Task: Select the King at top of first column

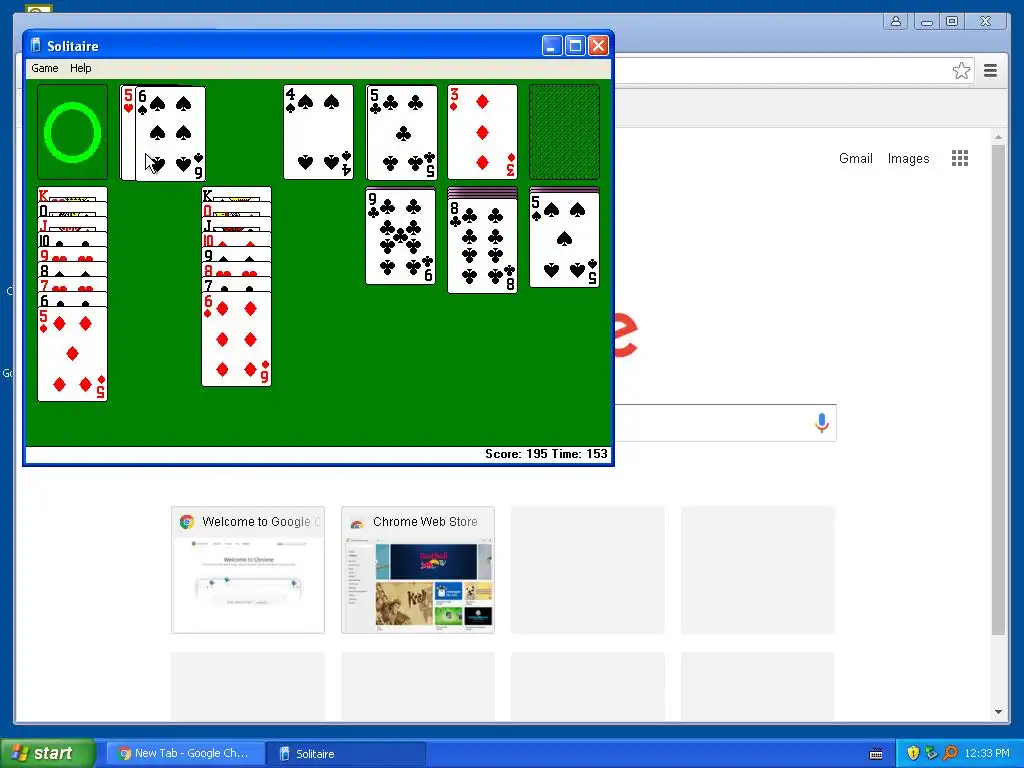Action: point(72,195)
